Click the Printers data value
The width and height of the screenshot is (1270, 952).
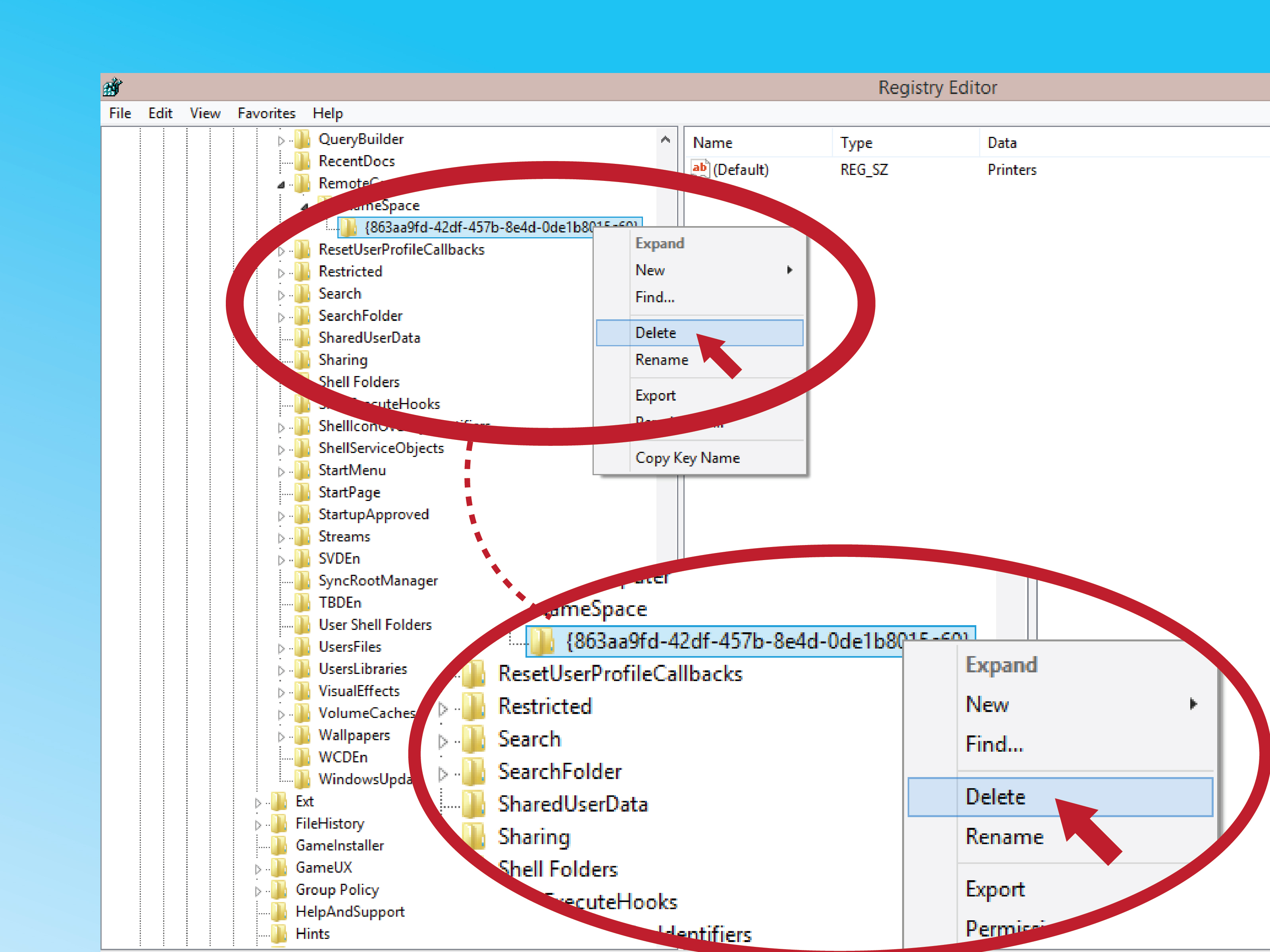pos(1012,170)
